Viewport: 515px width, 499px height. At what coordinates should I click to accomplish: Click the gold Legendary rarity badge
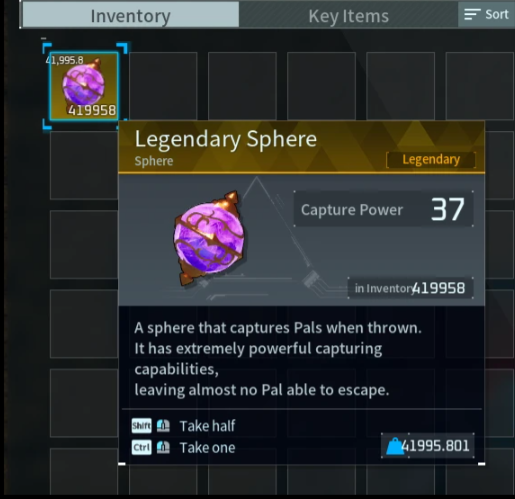[431, 160]
